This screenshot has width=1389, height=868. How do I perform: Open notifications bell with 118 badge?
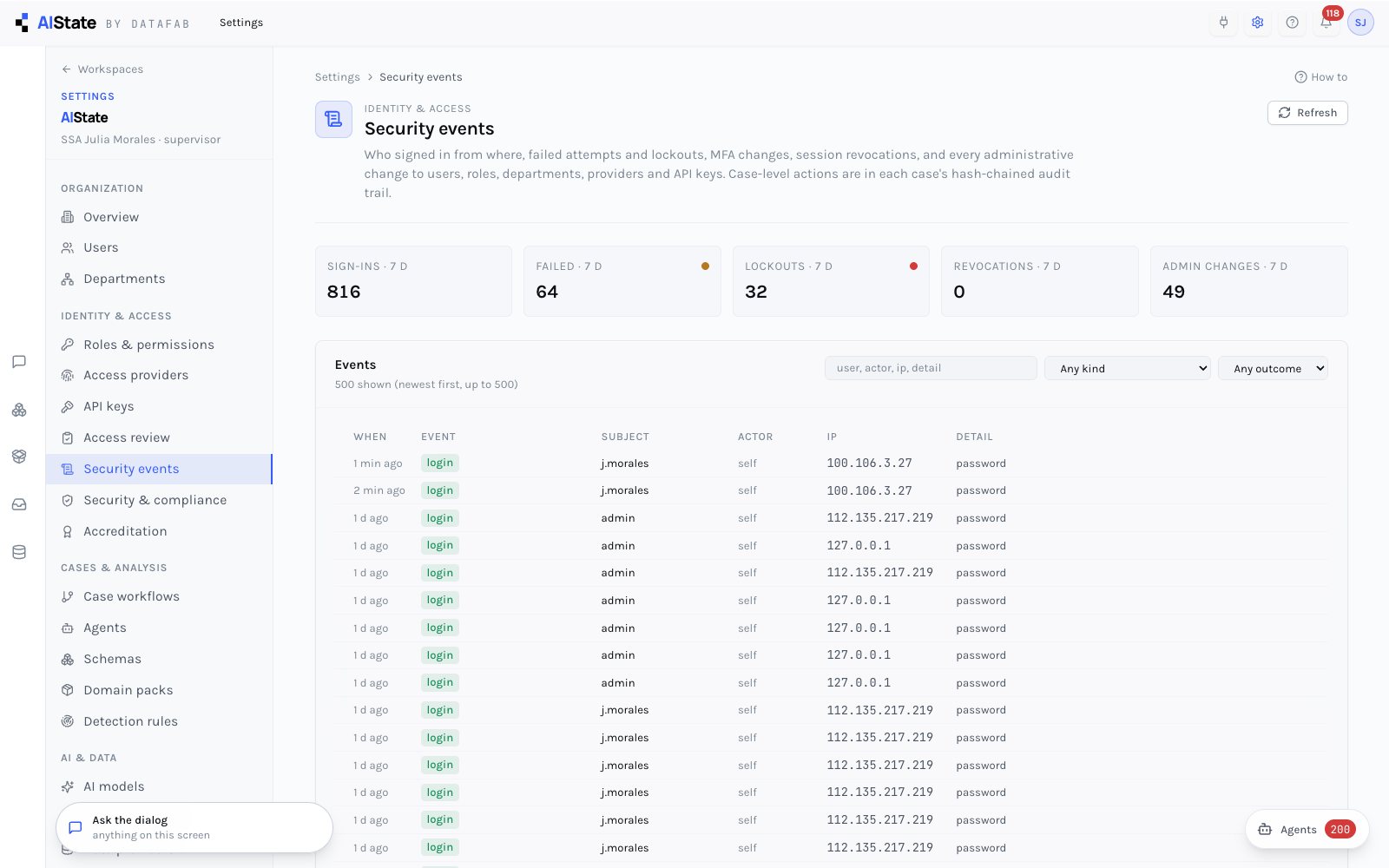[1326, 23]
